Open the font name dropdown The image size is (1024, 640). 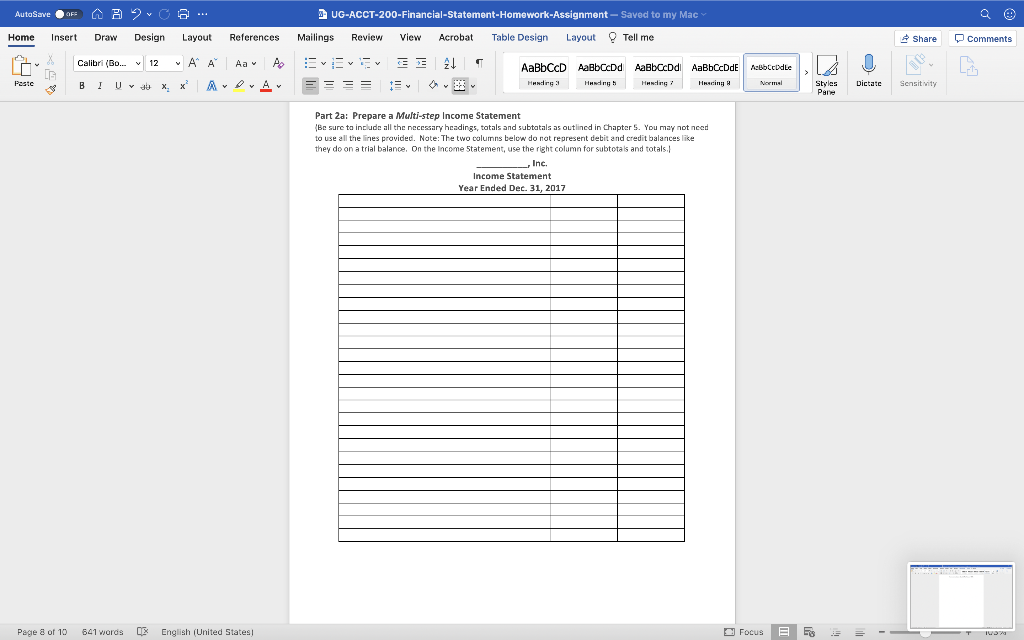click(138, 63)
